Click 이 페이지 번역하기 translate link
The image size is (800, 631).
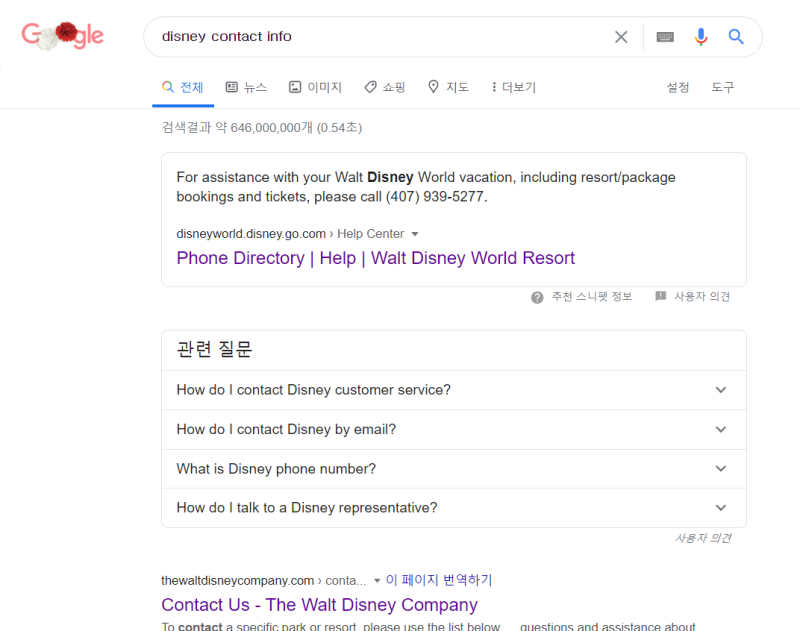click(x=439, y=580)
